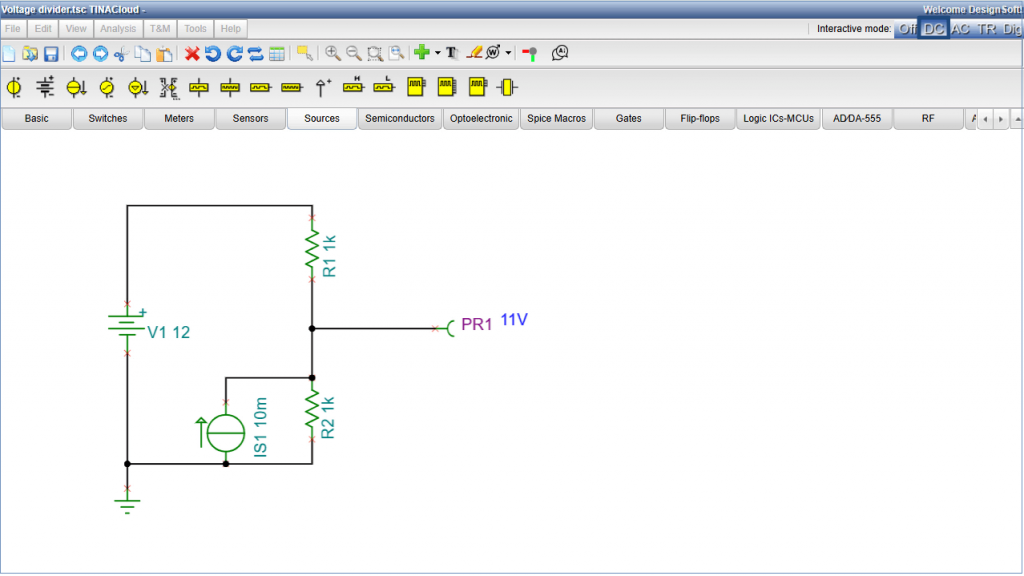Open the Analysis menu
Image resolution: width=1024 pixels, height=576 pixels.
(118, 29)
